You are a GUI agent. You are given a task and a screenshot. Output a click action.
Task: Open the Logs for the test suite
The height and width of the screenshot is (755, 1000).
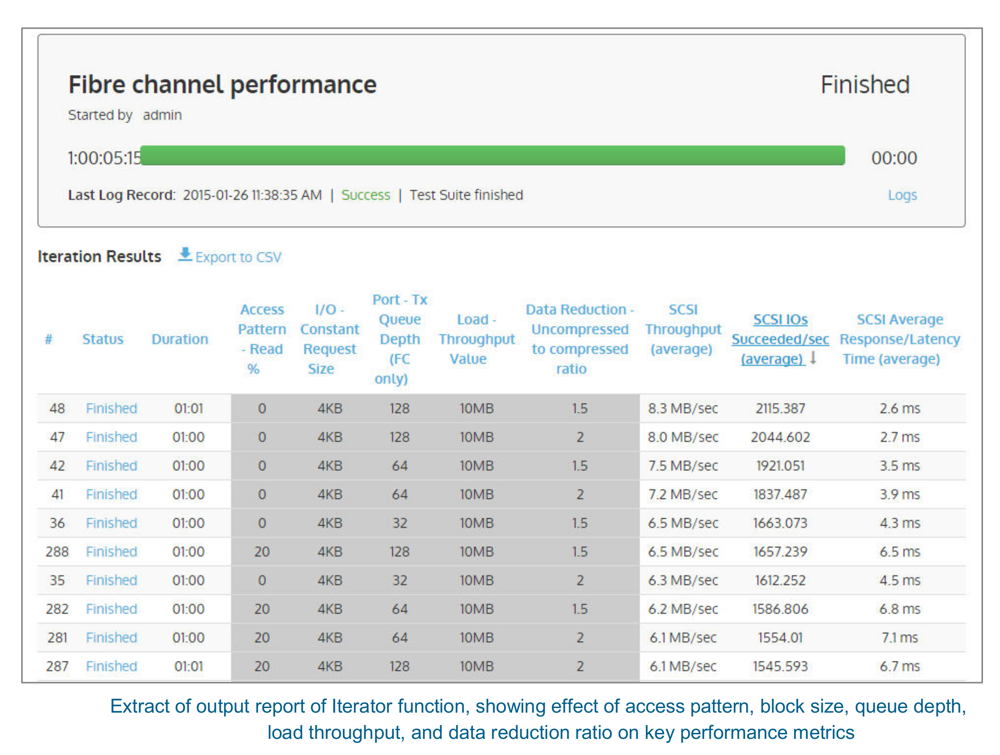coord(901,195)
